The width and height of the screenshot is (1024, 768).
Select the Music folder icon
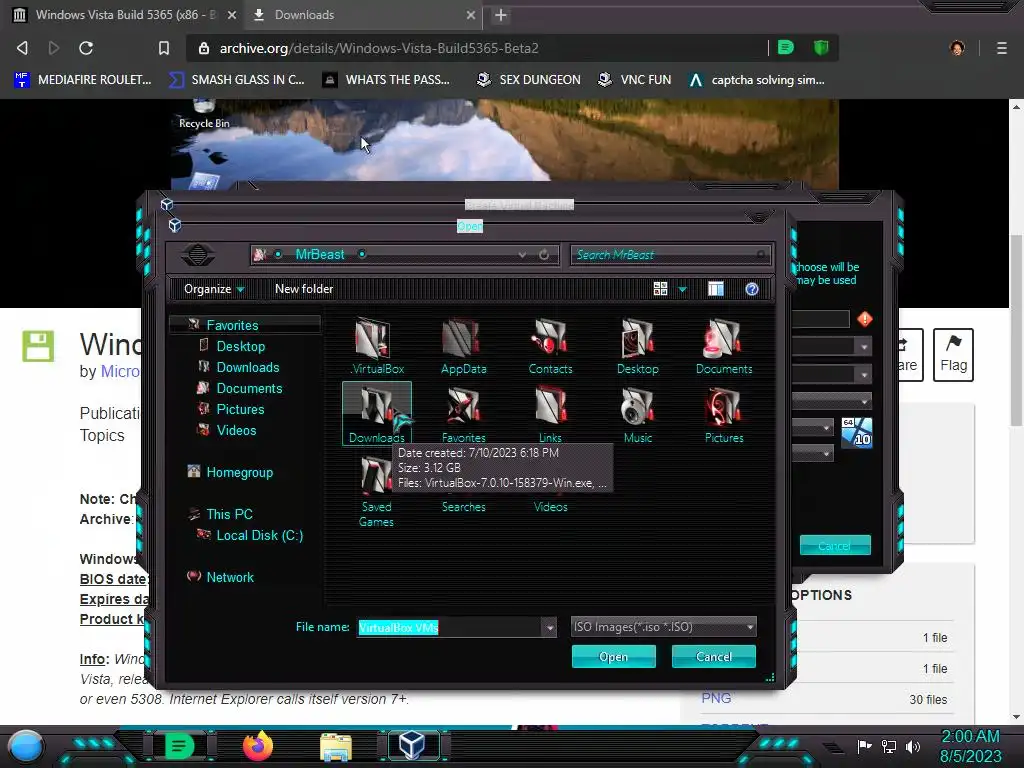(x=637, y=414)
